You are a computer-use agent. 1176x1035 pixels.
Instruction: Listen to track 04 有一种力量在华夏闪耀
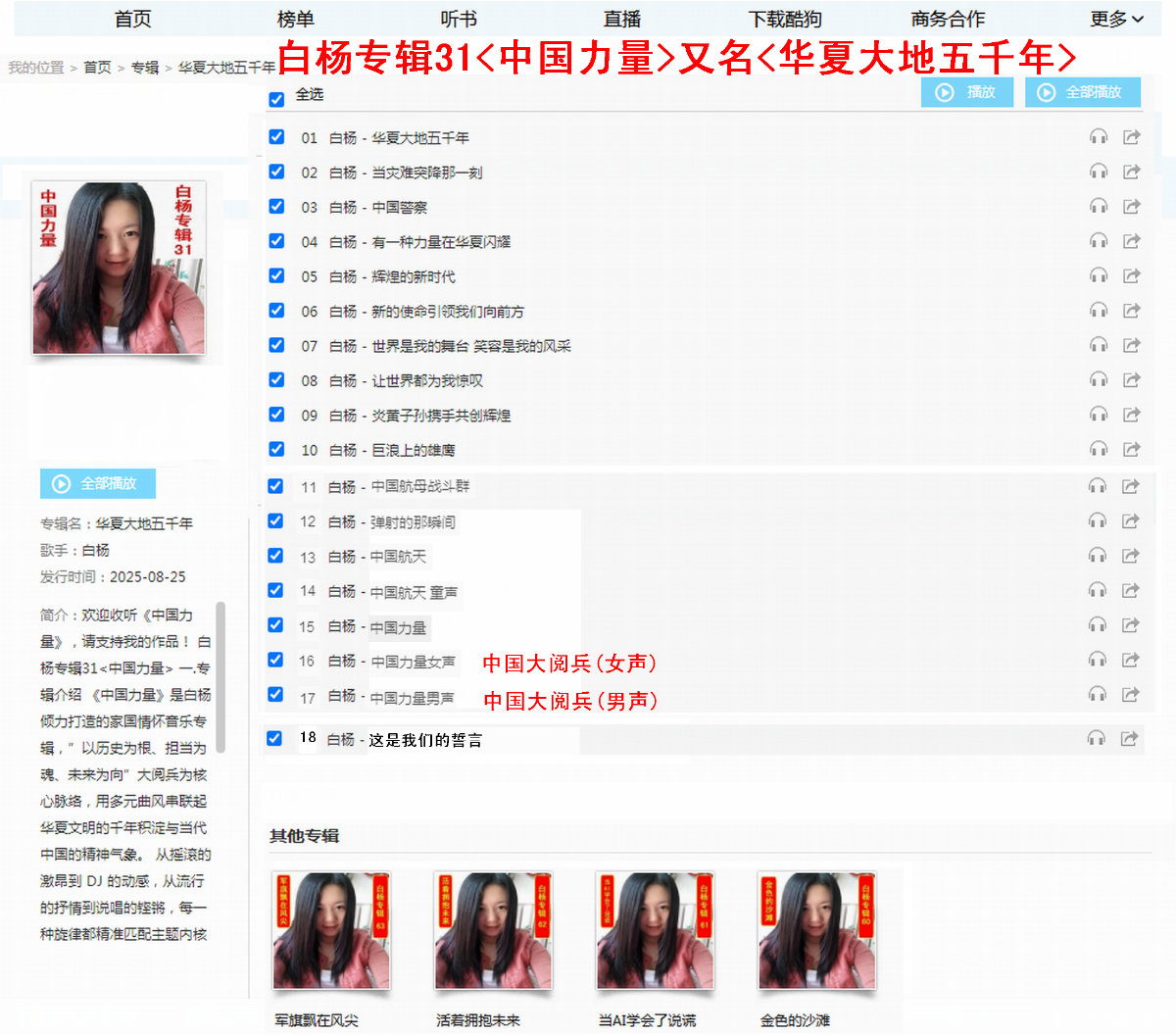tap(1099, 241)
